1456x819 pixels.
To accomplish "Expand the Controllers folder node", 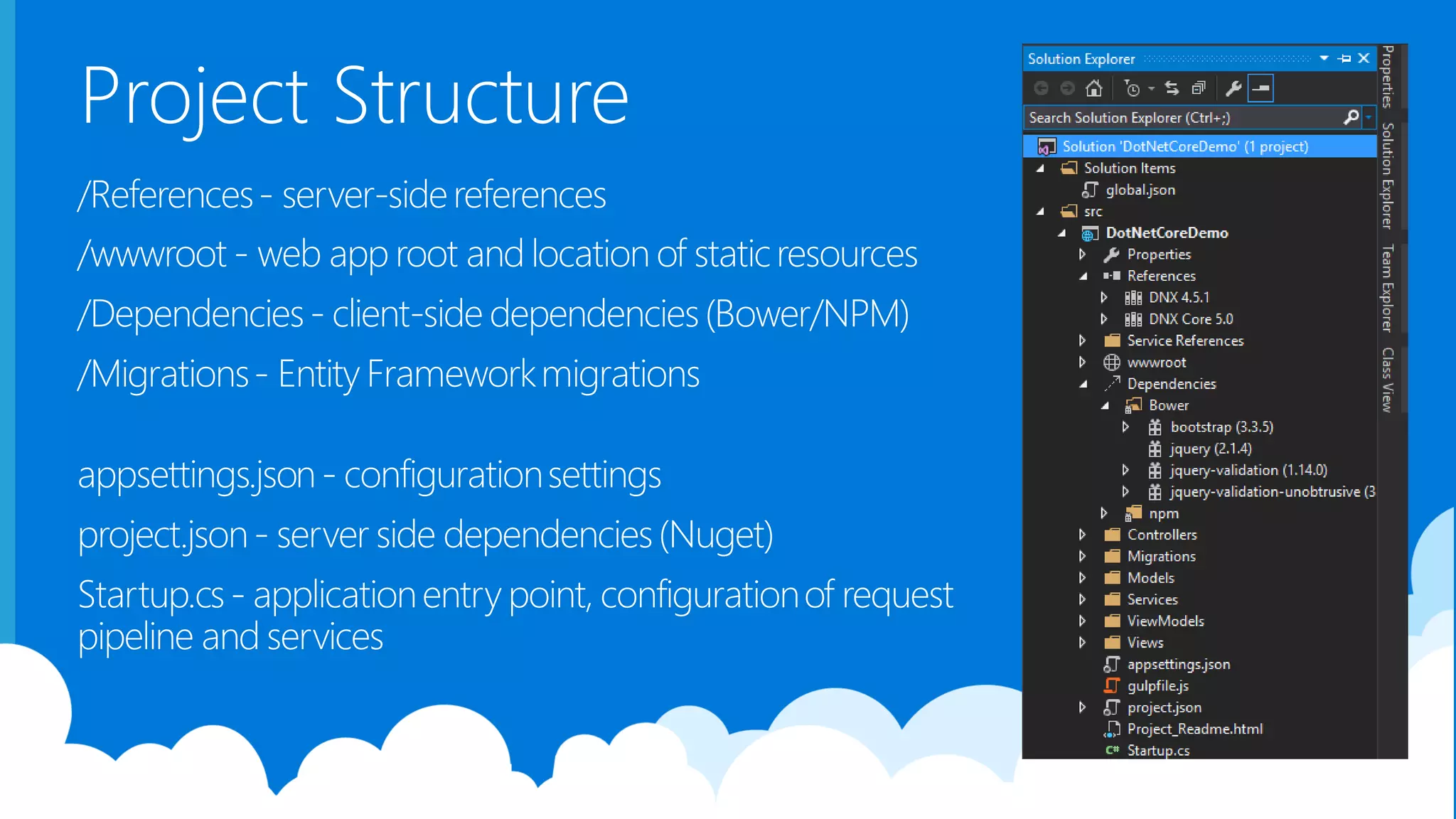I will tap(1082, 535).
